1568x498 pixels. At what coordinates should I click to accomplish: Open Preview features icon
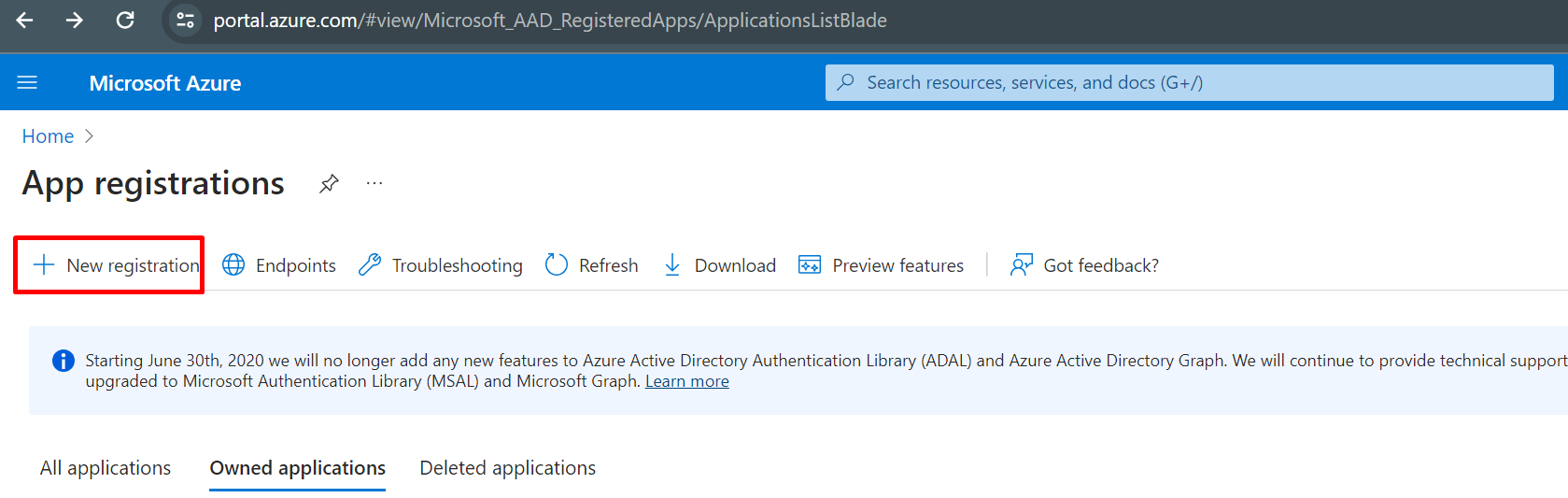810,265
